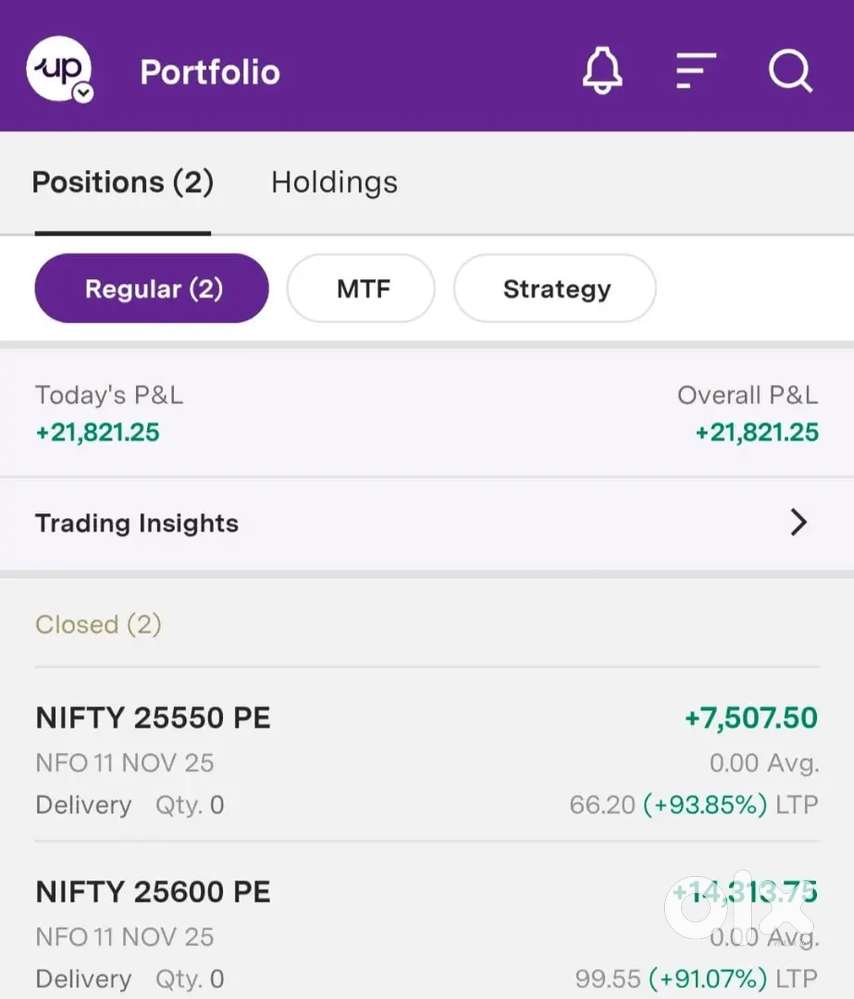The image size is (854, 999).
Task: Tap Overall P&L amount
Action: pos(757,433)
